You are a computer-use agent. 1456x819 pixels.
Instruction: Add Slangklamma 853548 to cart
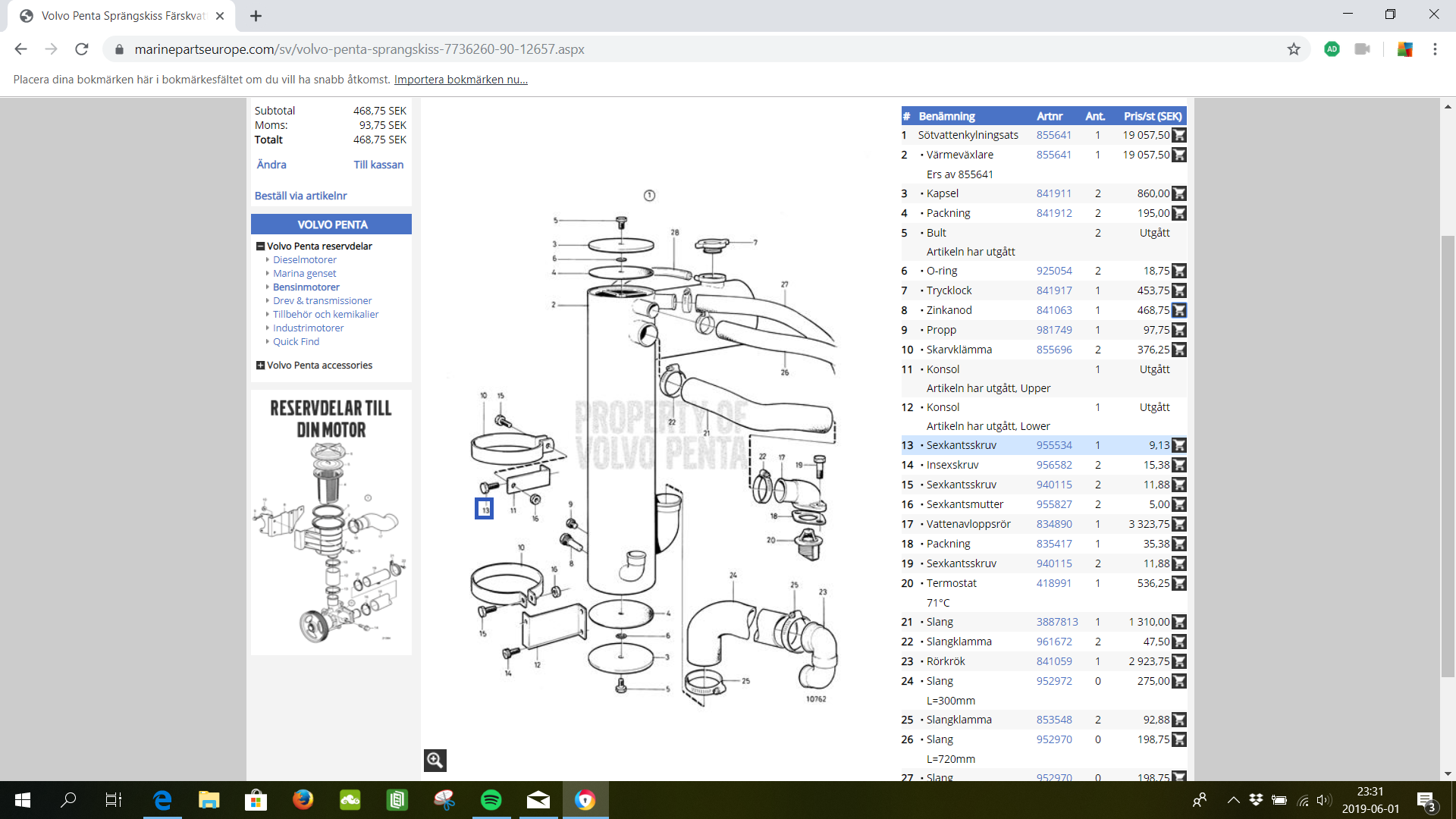coord(1179,720)
